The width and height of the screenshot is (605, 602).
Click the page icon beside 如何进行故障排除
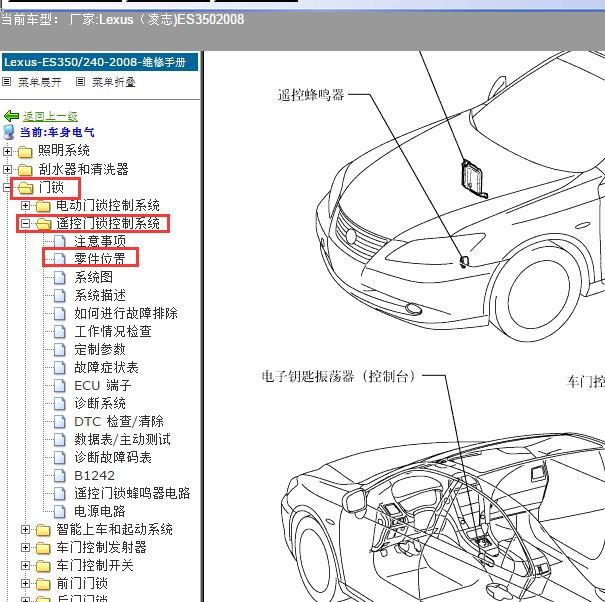(59, 313)
